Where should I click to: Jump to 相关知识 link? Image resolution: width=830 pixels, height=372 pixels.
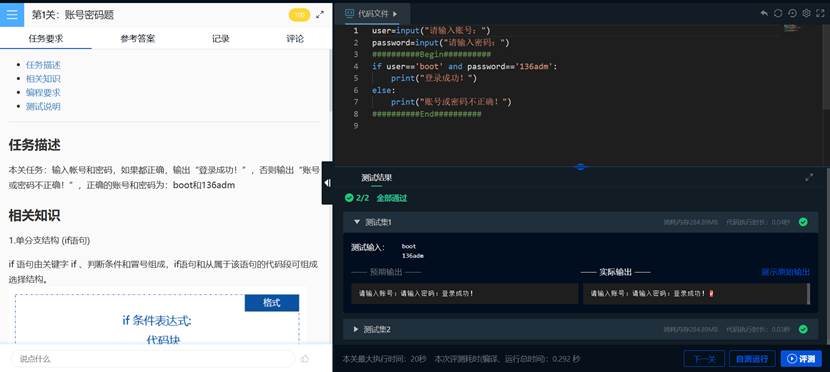(43, 79)
